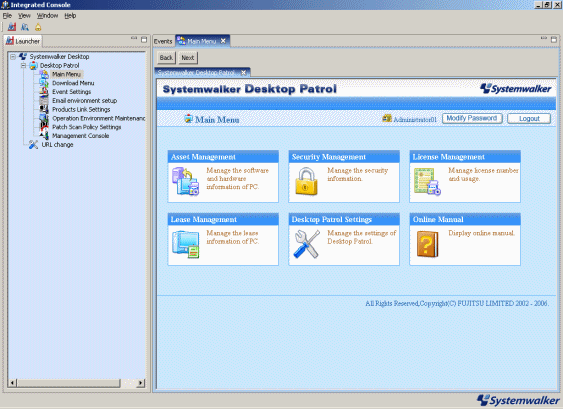Click the Modify Password button

[472, 118]
